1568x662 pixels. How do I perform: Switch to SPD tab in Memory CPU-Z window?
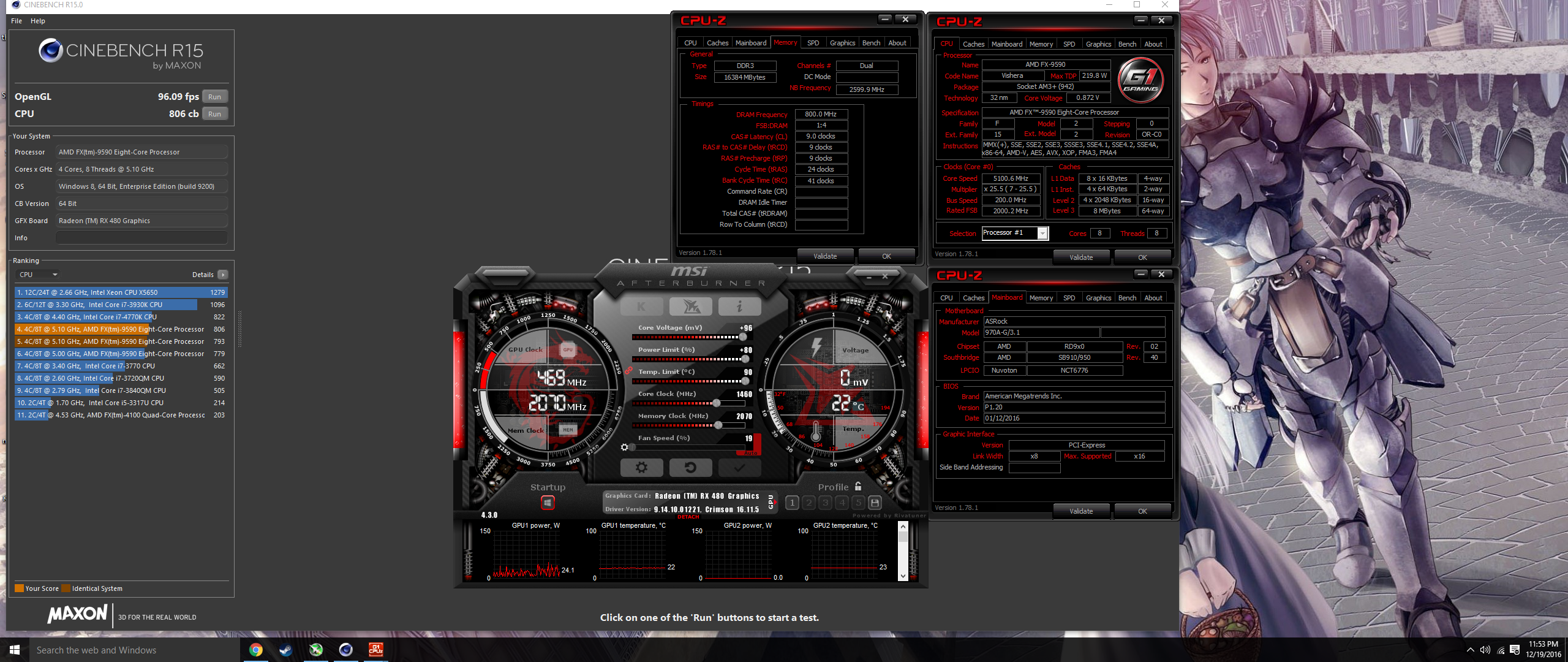(x=813, y=43)
